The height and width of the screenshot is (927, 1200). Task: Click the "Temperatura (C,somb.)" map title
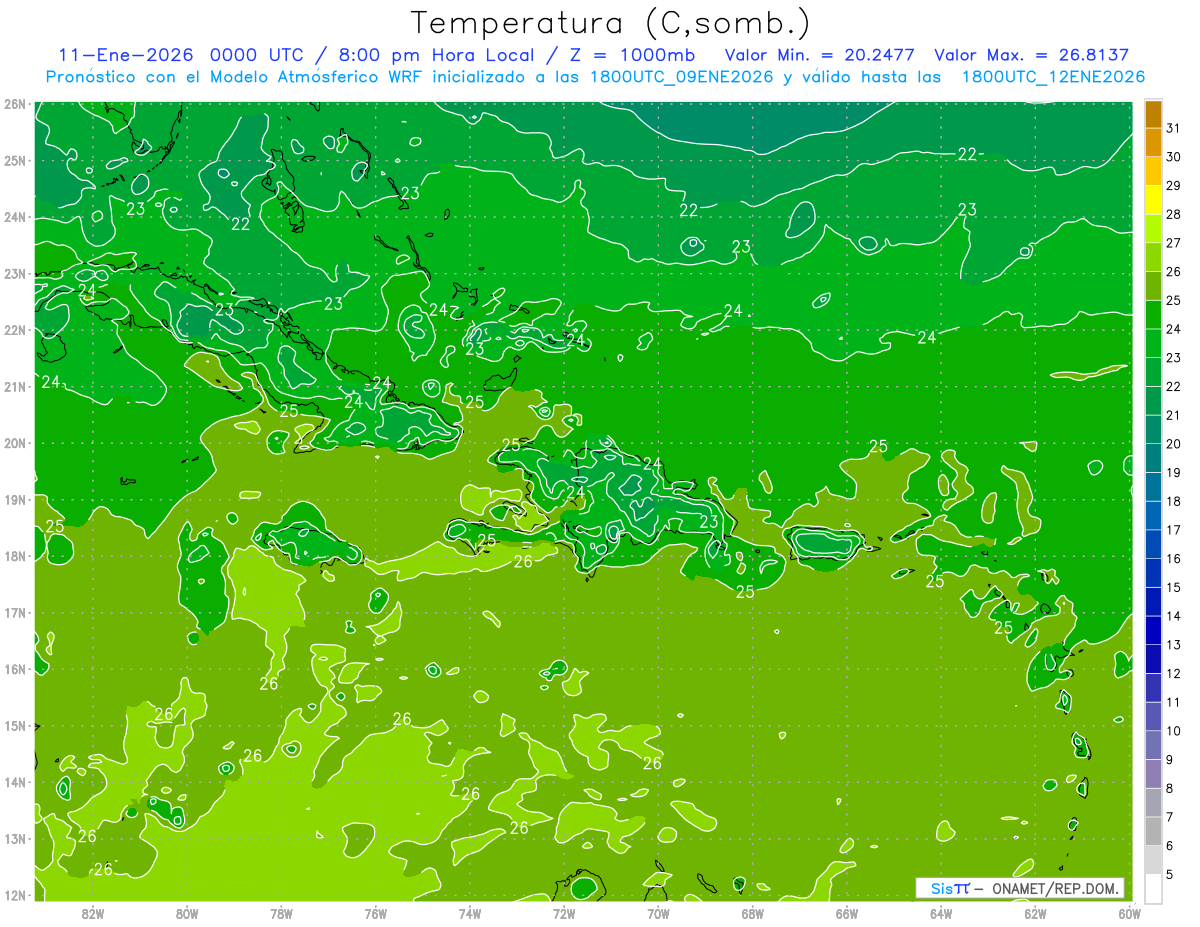611,24
